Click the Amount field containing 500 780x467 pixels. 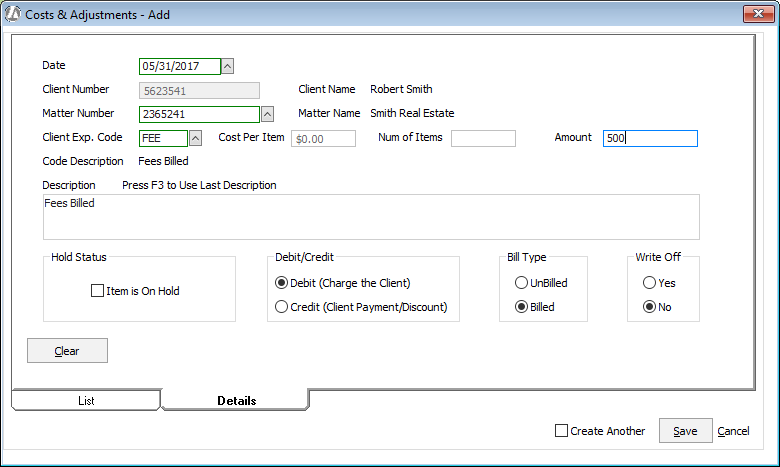point(650,138)
